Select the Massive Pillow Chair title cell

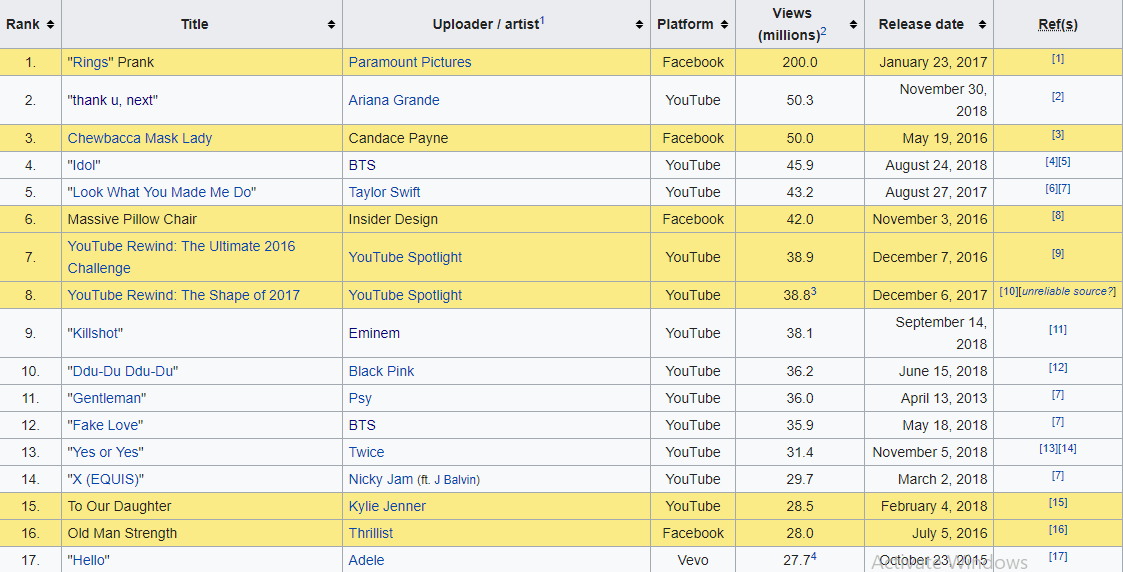pos(202,219)
